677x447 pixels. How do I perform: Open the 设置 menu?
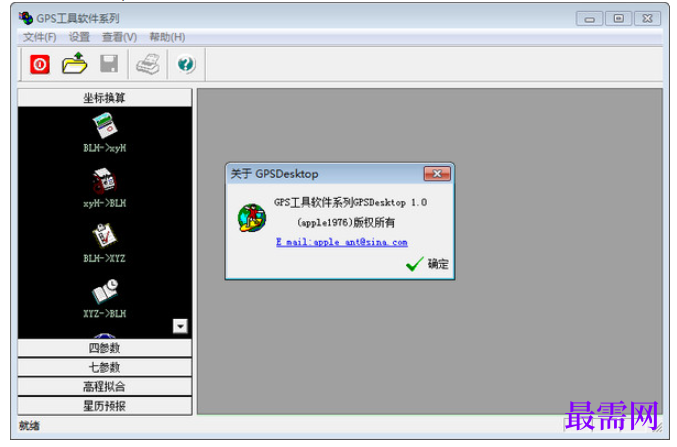(x=79, y=37)
